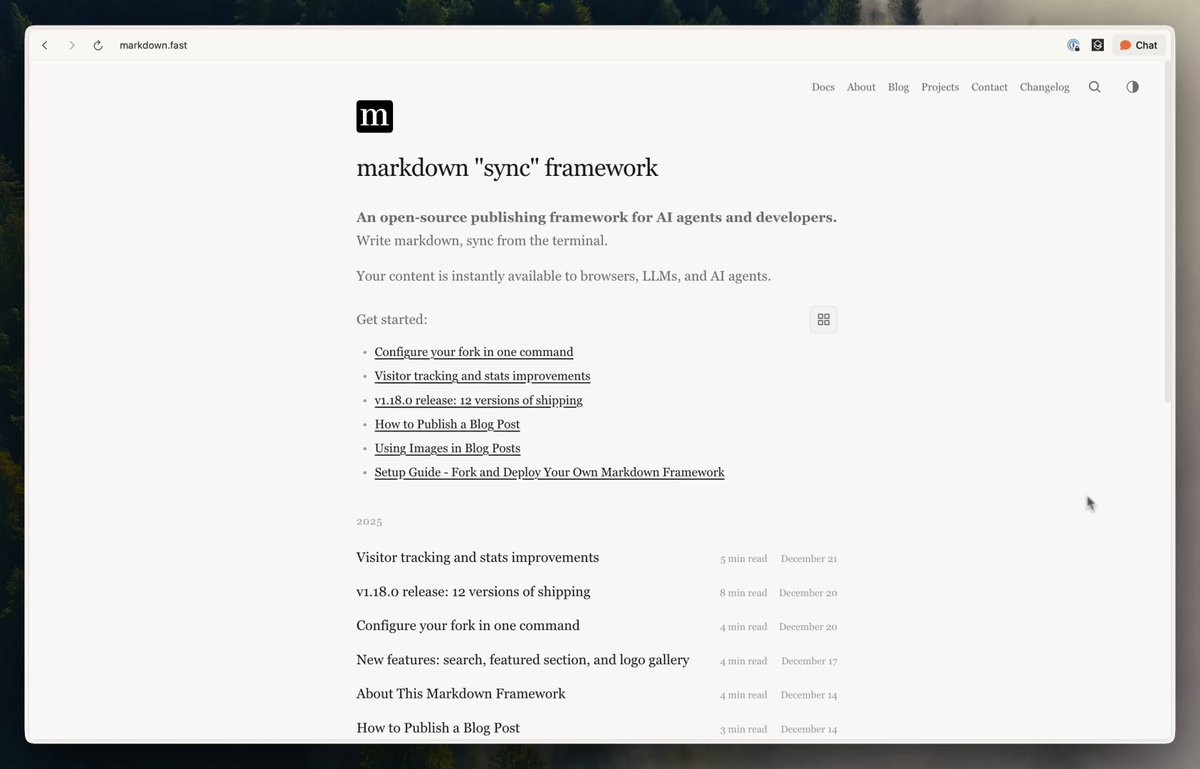Open the 'Setup Guide - Fork and Deploy' link
The width and height of the screenshot is (1200, 769).
click(549, 472)
